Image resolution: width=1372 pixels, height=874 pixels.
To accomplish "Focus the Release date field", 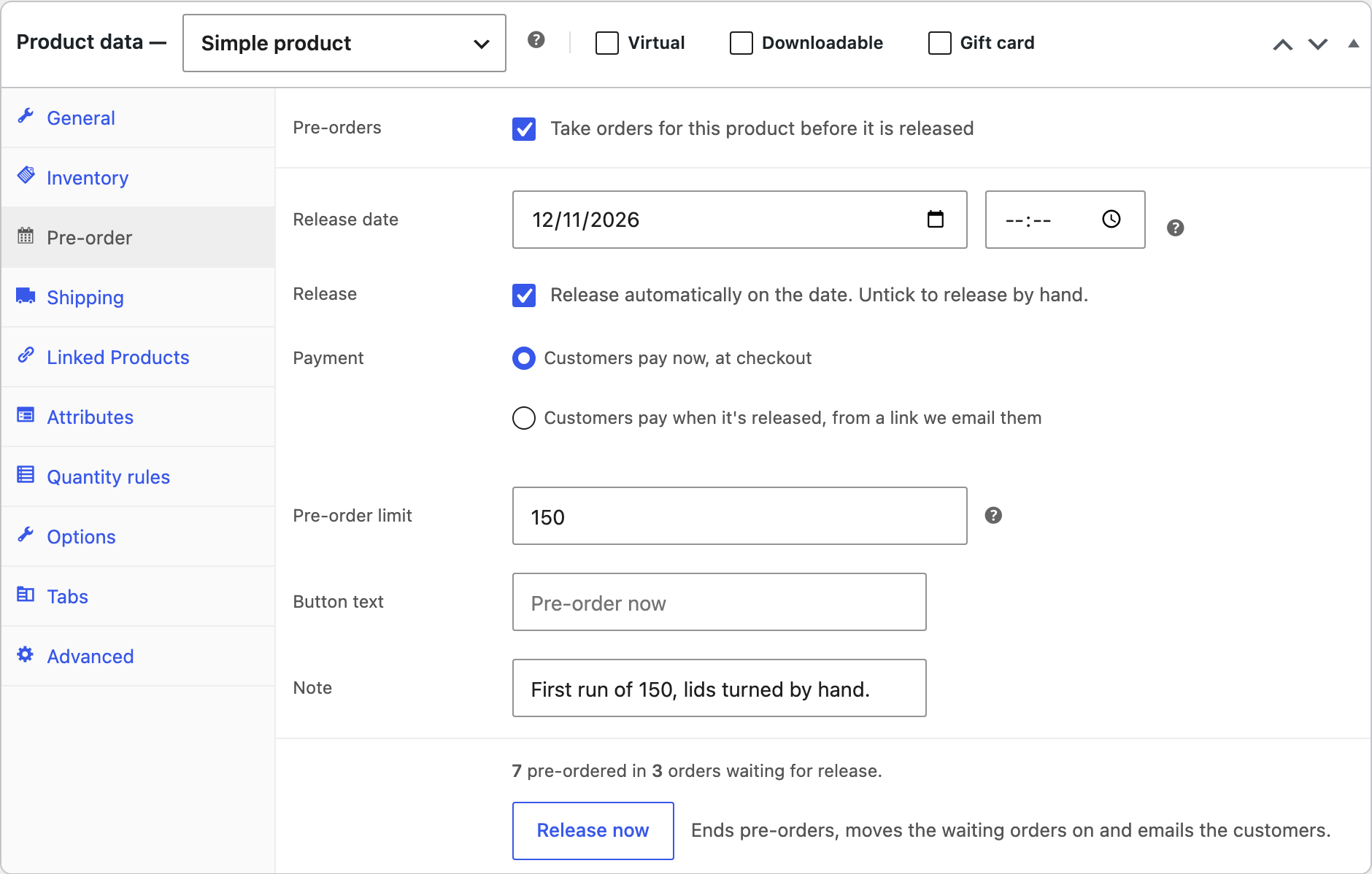I will point(740,220).
